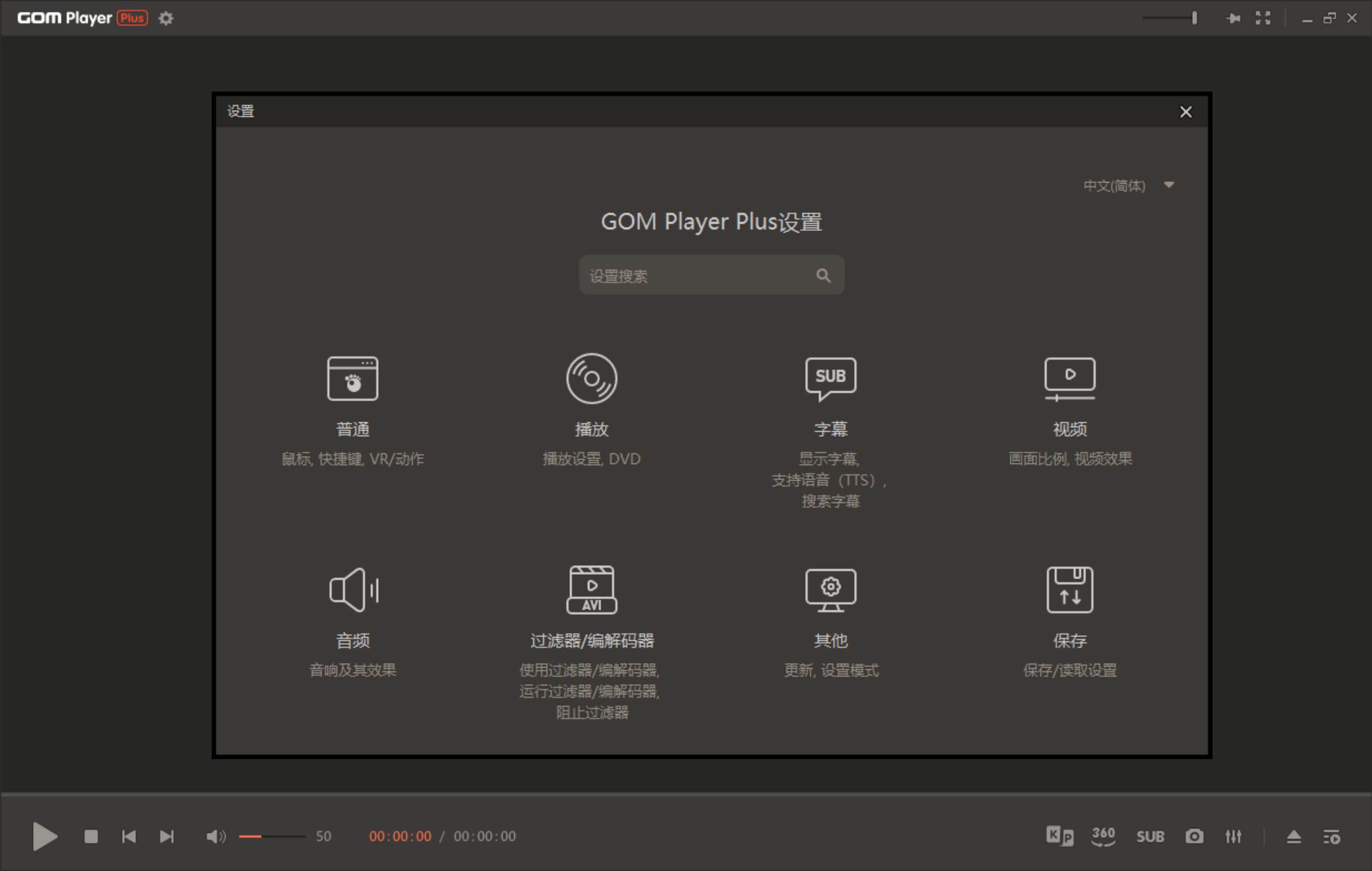Open the 保存 floppy disk icon
The width and height of the screenshot is (1372, 871).
point(1070,589)
